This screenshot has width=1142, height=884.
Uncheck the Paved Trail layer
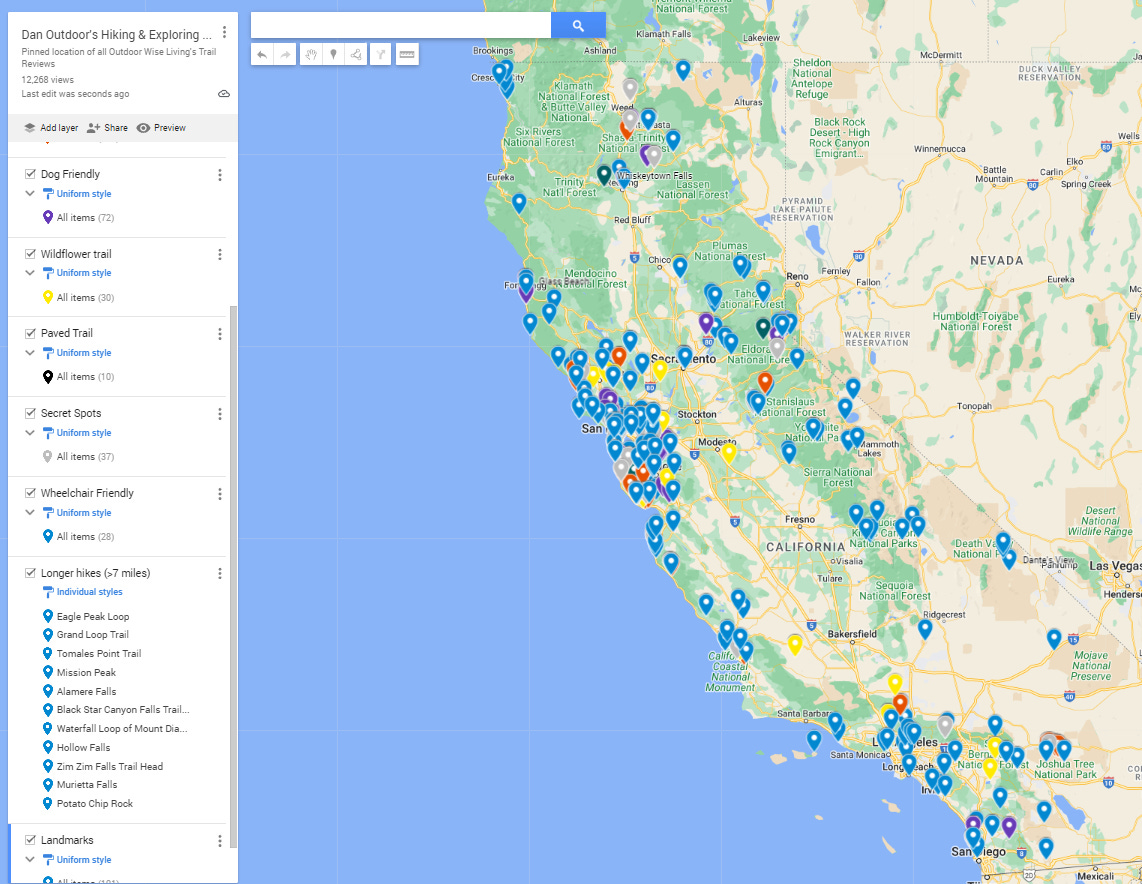(x=31, y=334)
